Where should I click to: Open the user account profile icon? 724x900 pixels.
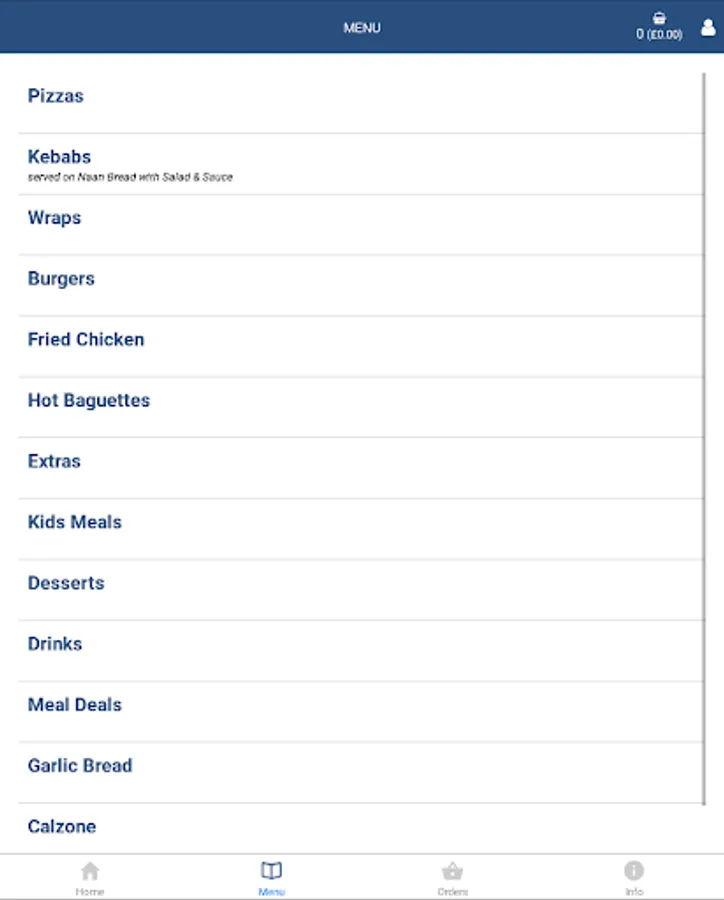(708, 27)
